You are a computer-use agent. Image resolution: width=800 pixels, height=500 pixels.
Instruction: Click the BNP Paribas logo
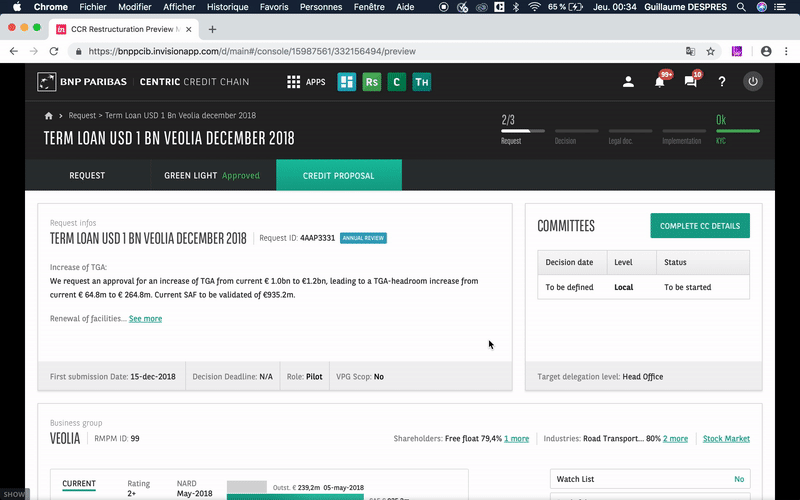pyautogui.click(x=82, y=82)
